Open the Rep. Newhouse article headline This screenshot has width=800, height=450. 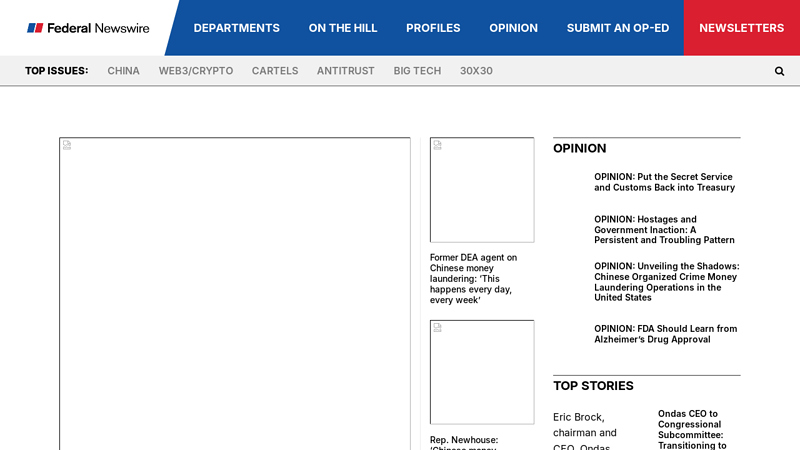tap(464, 442)
